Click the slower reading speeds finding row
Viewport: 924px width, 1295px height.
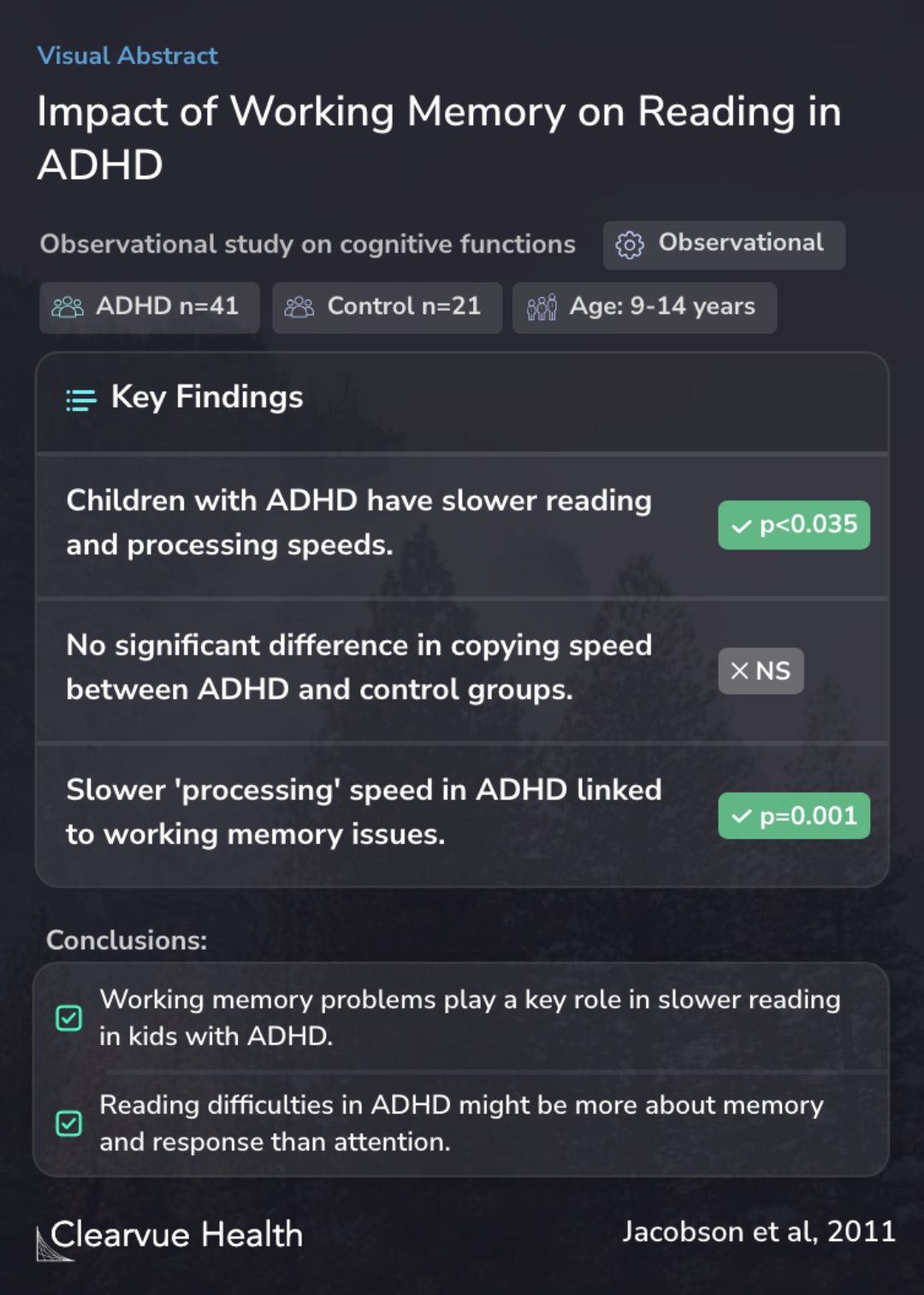462,525
